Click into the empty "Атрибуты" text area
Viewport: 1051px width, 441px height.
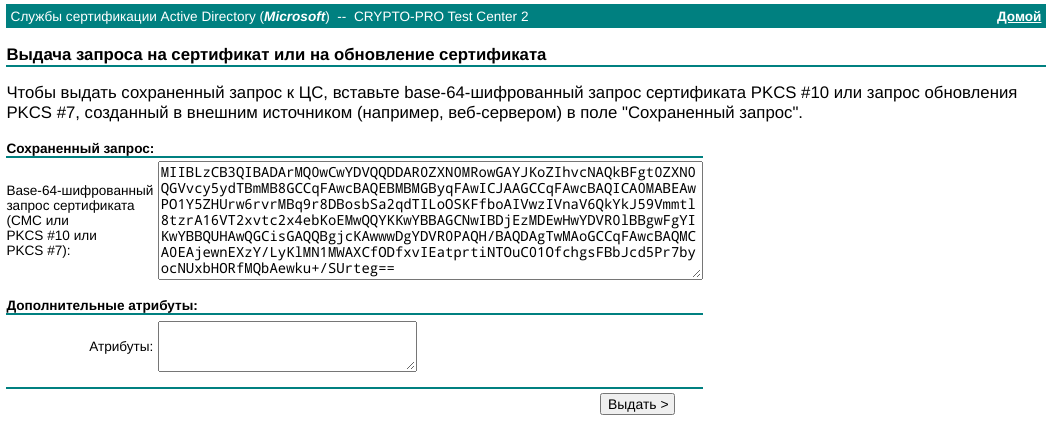coord(287,346)
